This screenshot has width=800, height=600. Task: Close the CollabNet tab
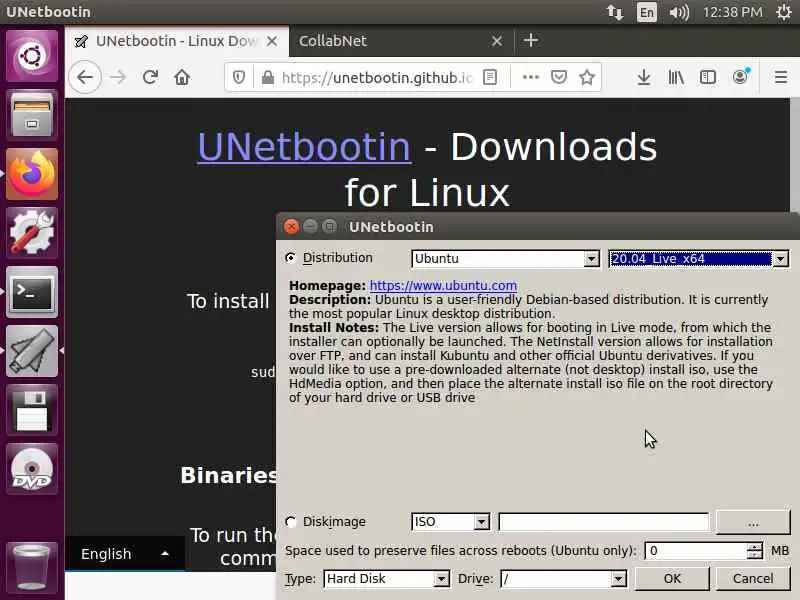pos(497,41)
